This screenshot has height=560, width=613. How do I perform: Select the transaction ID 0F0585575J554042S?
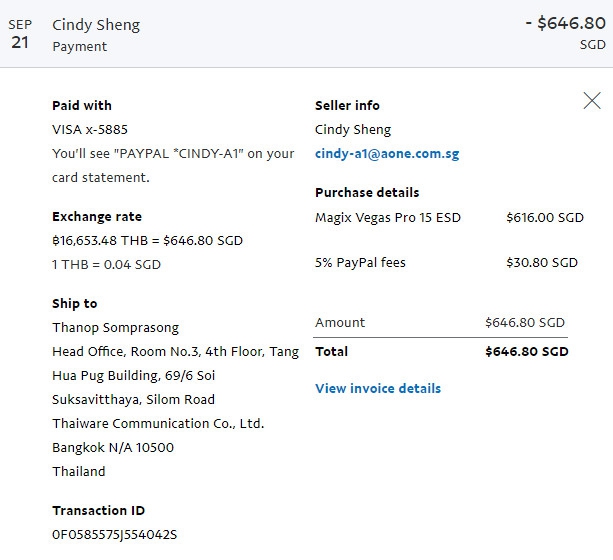coord(114,534)
